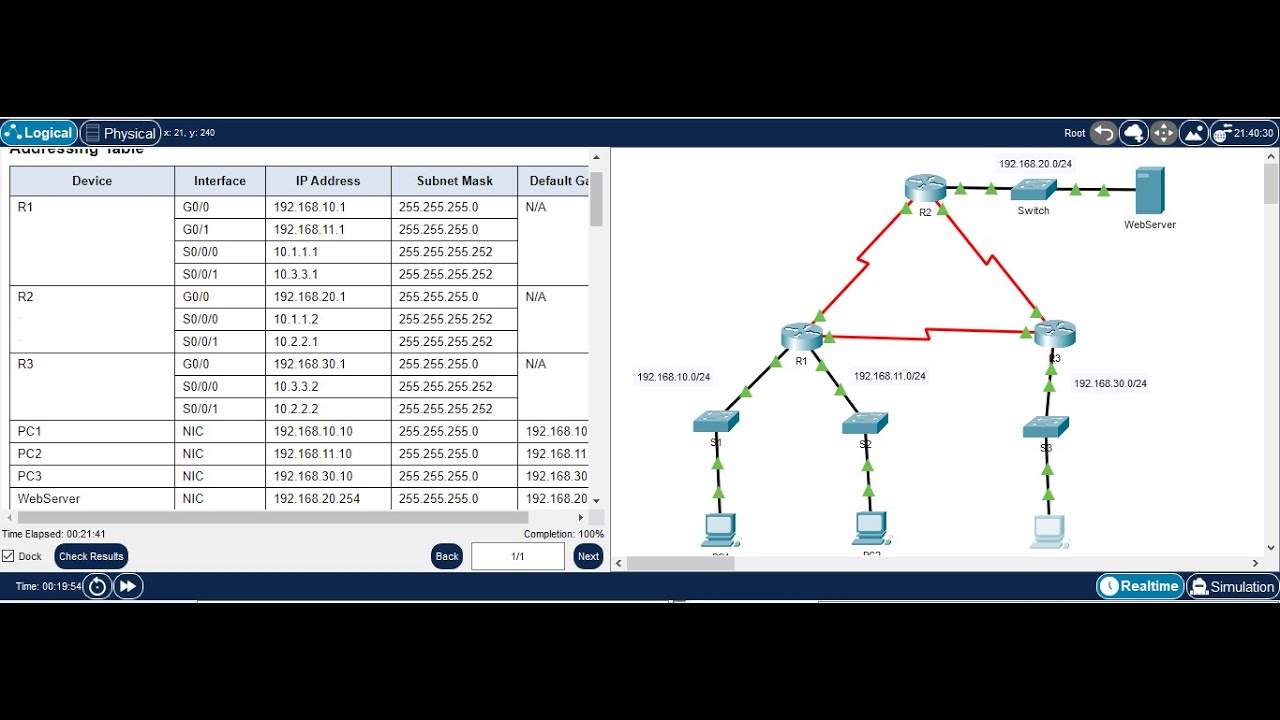Click the 1/1 page number field
The height and width of the screenshot is (720, 1280).
tap(518, 556)
